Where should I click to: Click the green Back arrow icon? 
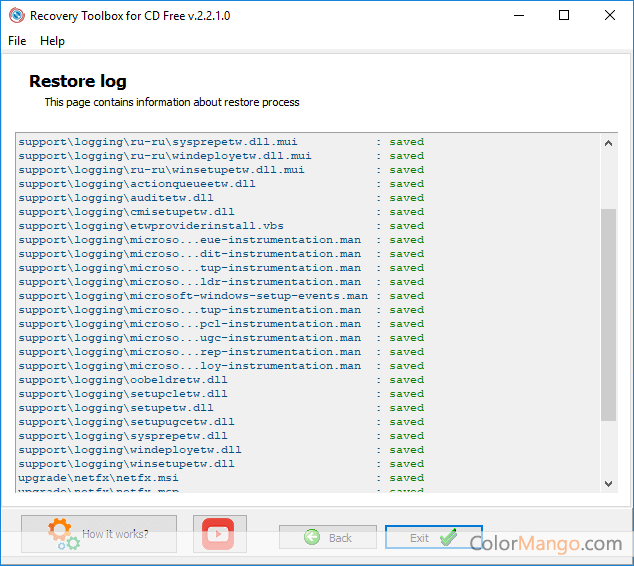point(312,537)
